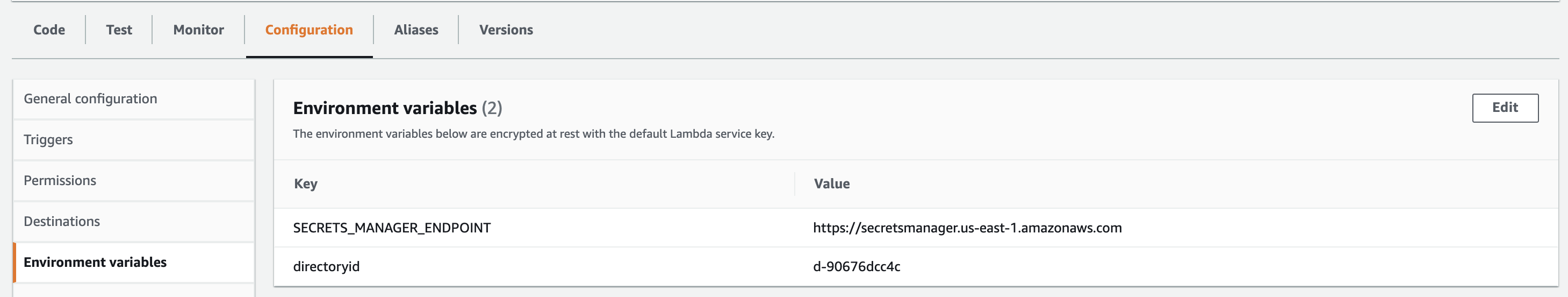Click the Key column header
1568x297 pixels.
(306, 183)
